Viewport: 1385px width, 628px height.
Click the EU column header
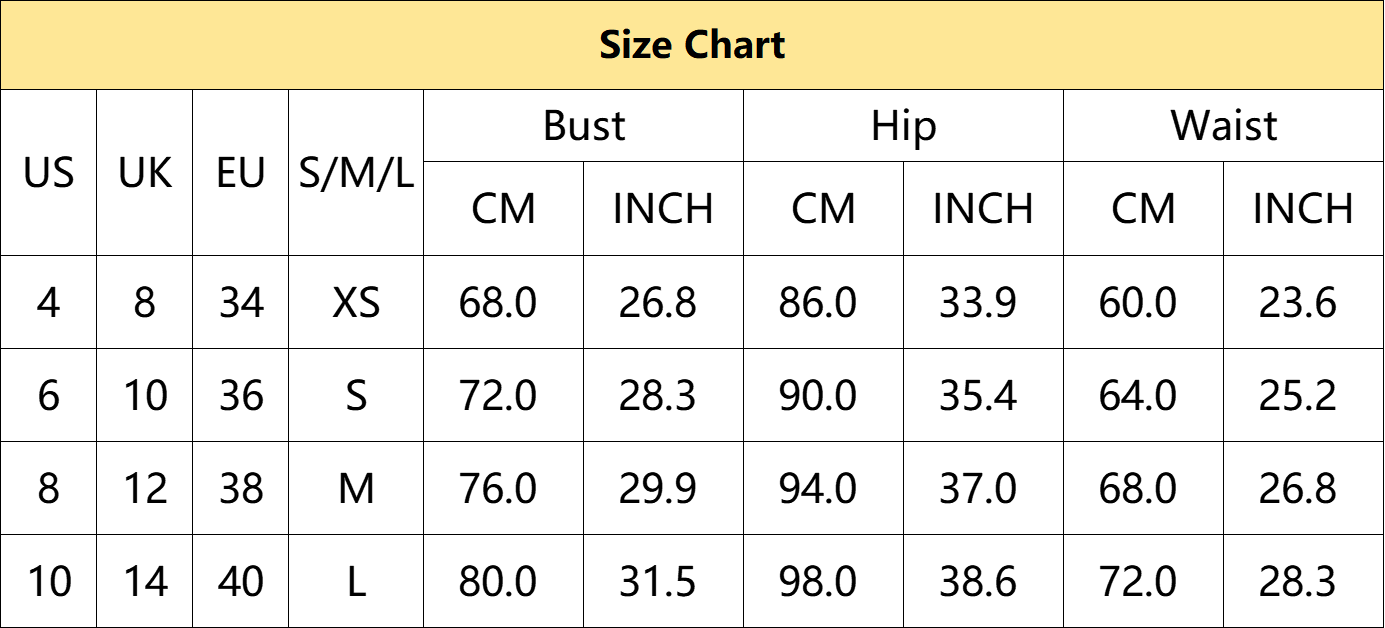[x=240, y=173]
